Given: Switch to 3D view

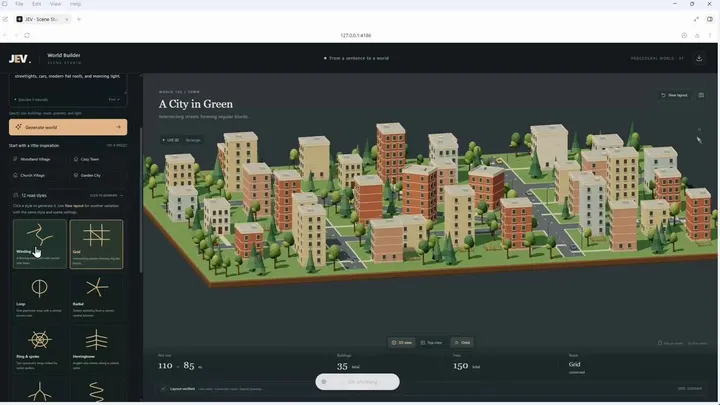Looking at the screenshot, I should coord(402,343).
